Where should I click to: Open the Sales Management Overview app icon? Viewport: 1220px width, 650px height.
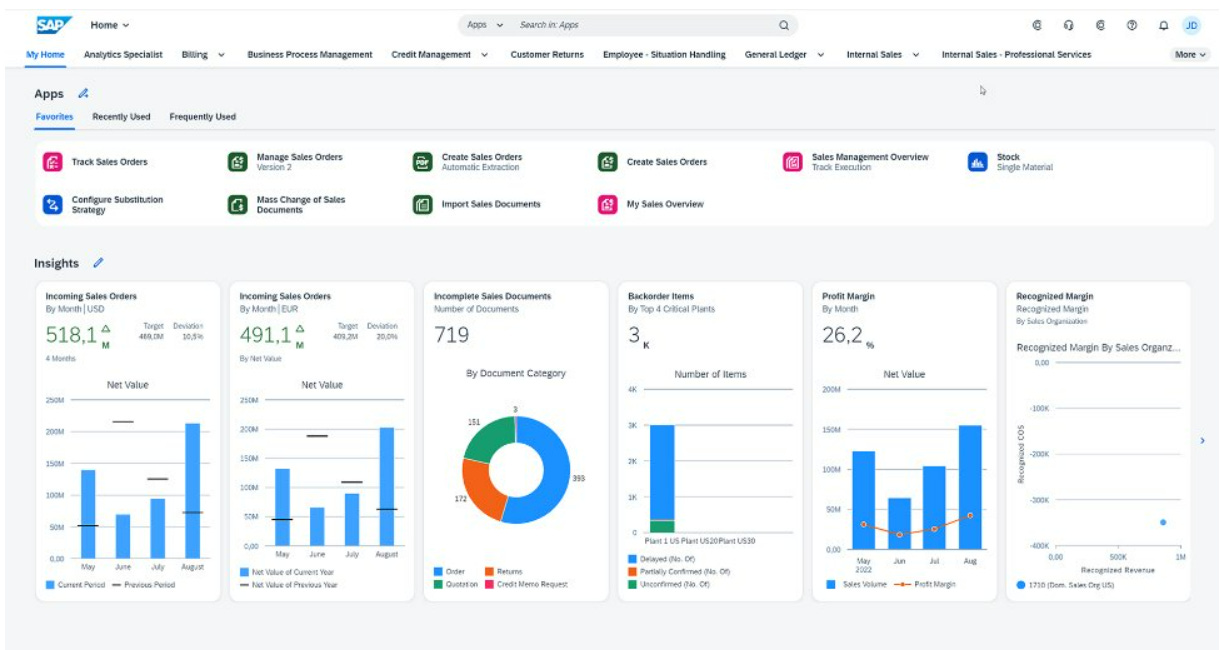coord(792,162)
